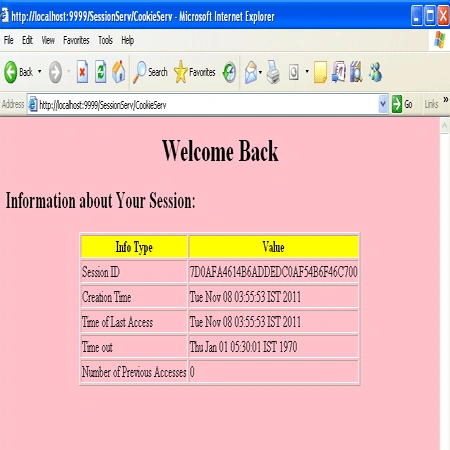Click the Creation Time date value
The width and height of the screenshot is (450, 450).
point(245,297)
